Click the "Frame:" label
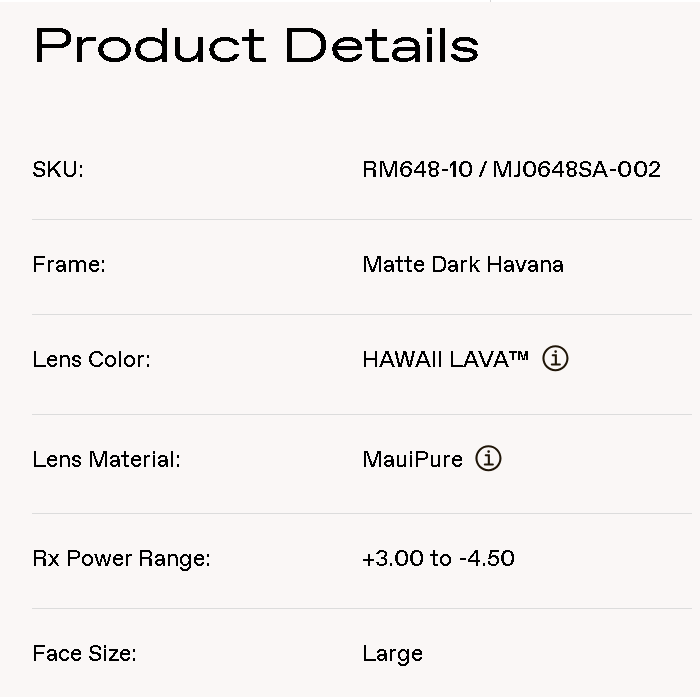This screenshot has width=700, height=697. point(69,265)
